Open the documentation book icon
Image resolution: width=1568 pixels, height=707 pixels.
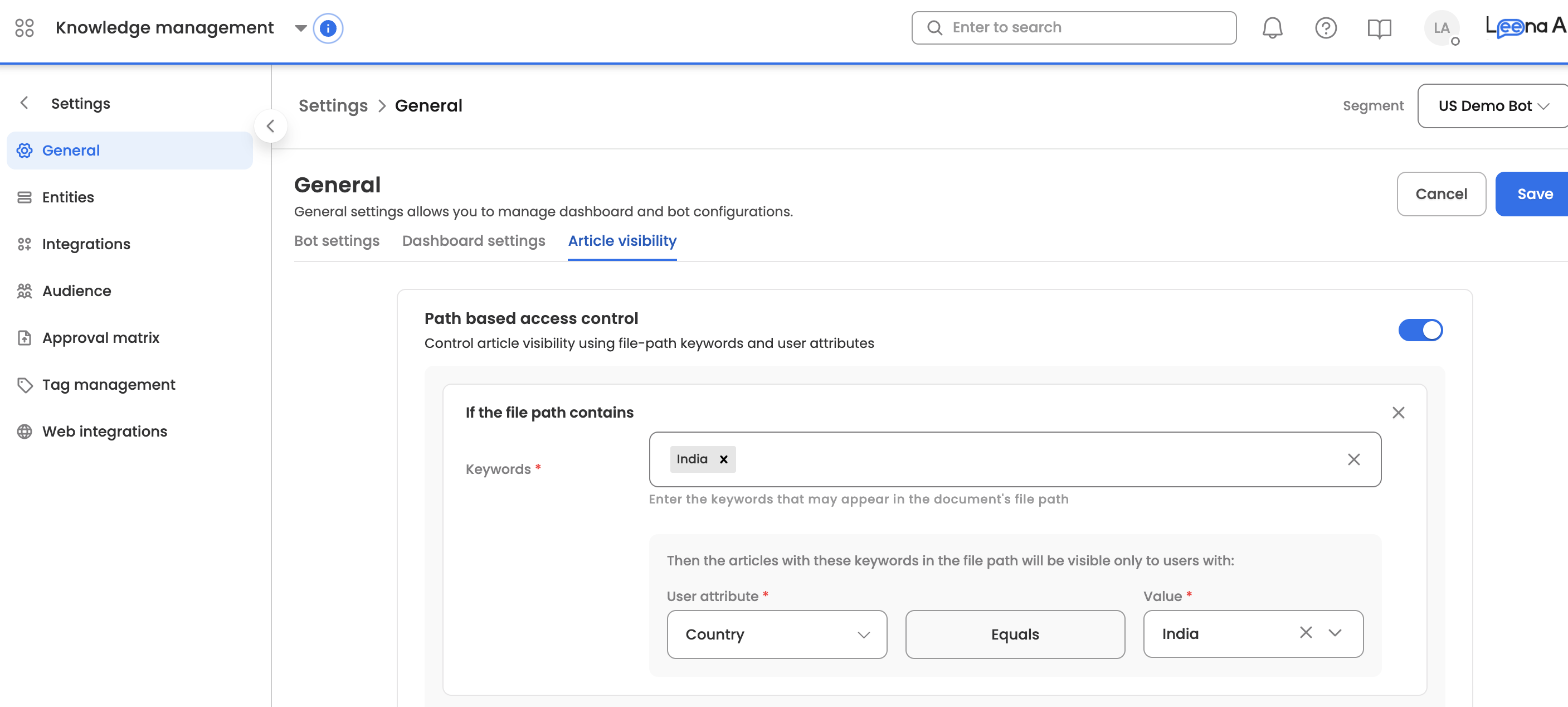[x=1379, y=28]
